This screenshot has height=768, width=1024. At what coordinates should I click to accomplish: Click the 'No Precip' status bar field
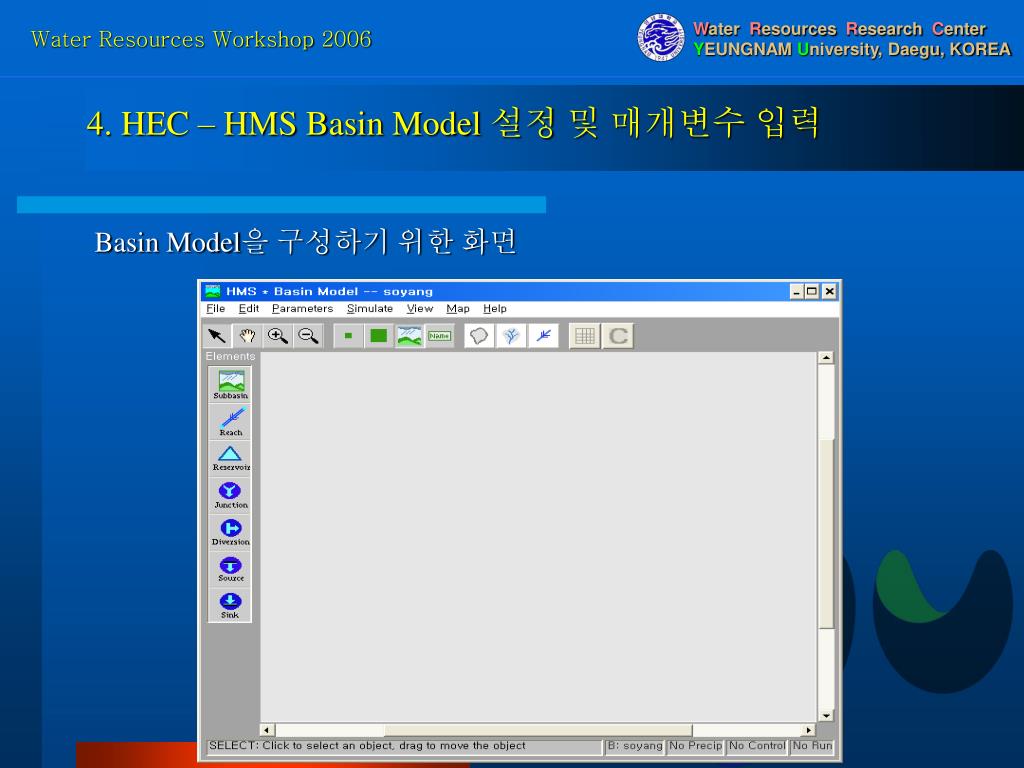[x=696, y=746]
